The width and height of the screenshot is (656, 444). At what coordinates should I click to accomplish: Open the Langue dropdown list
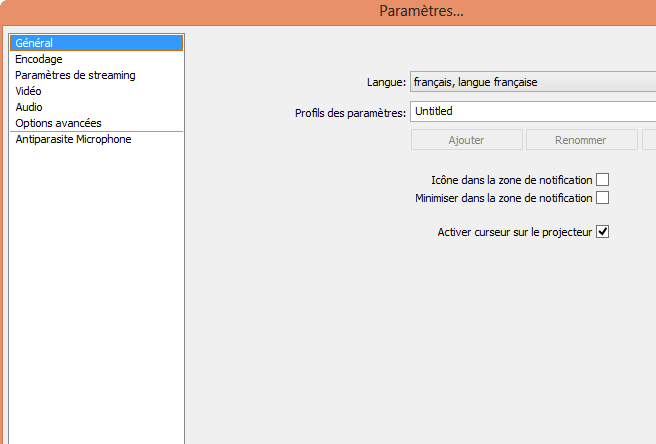coord(533,82)
